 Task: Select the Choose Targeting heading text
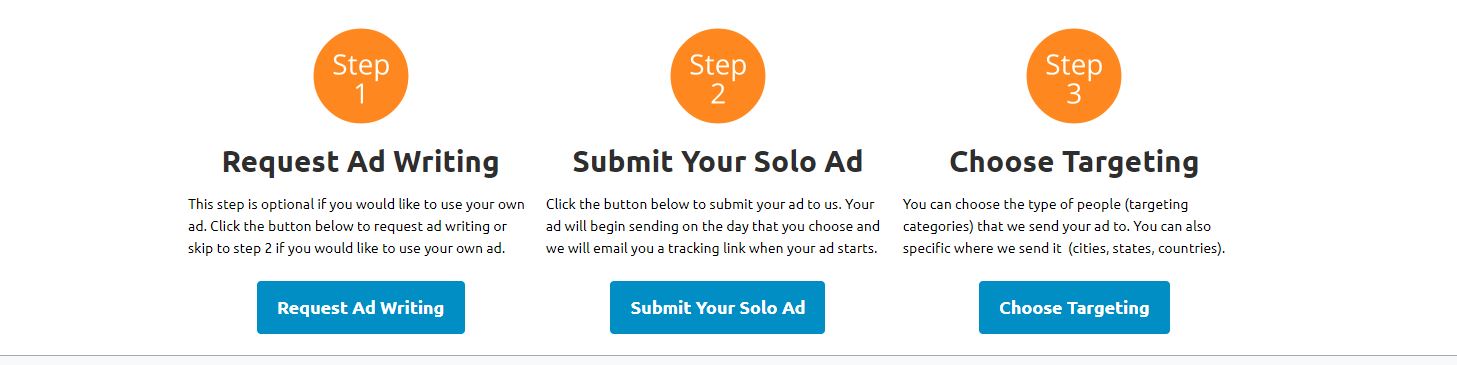(1074, 162)
